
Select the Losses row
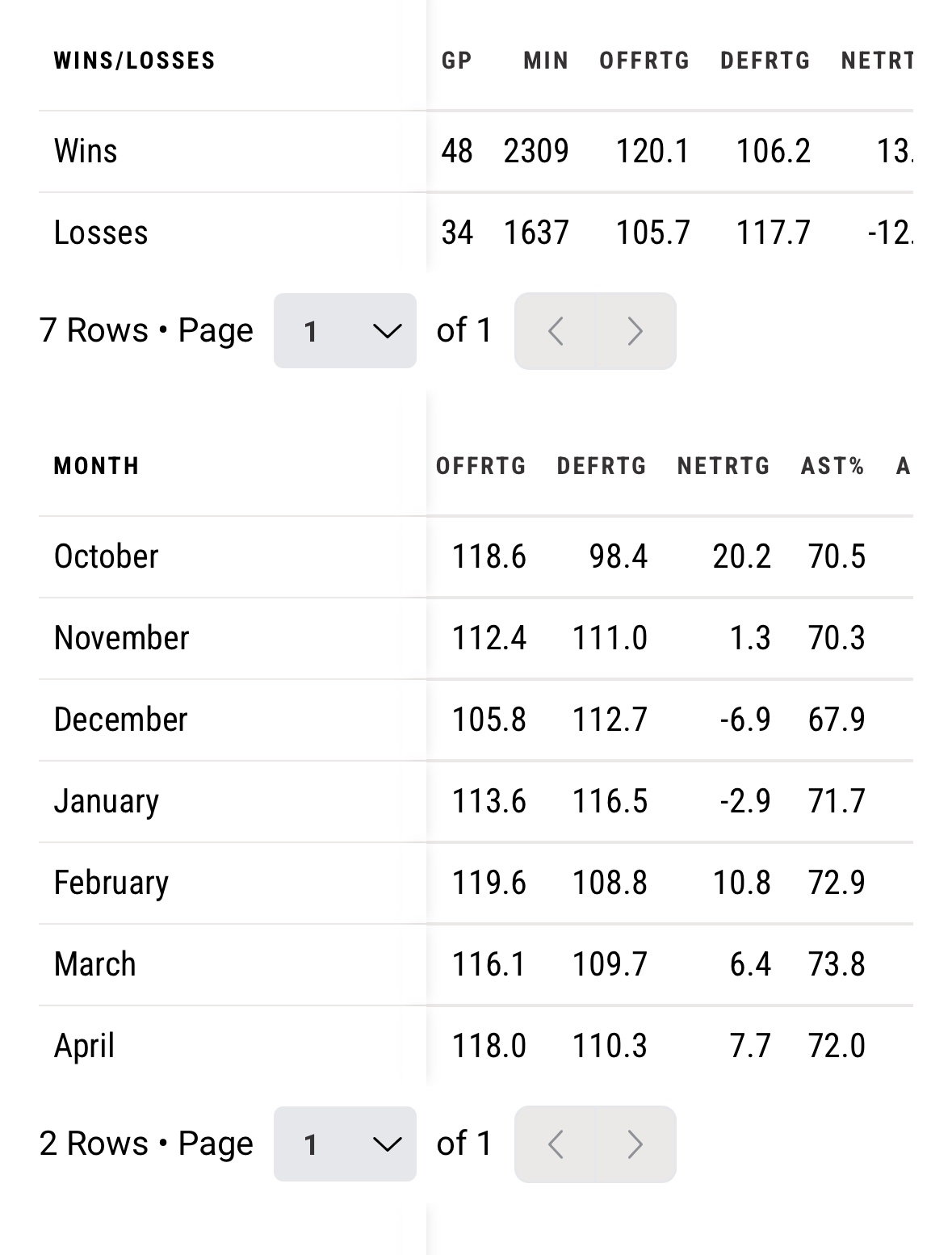(476, 233)
